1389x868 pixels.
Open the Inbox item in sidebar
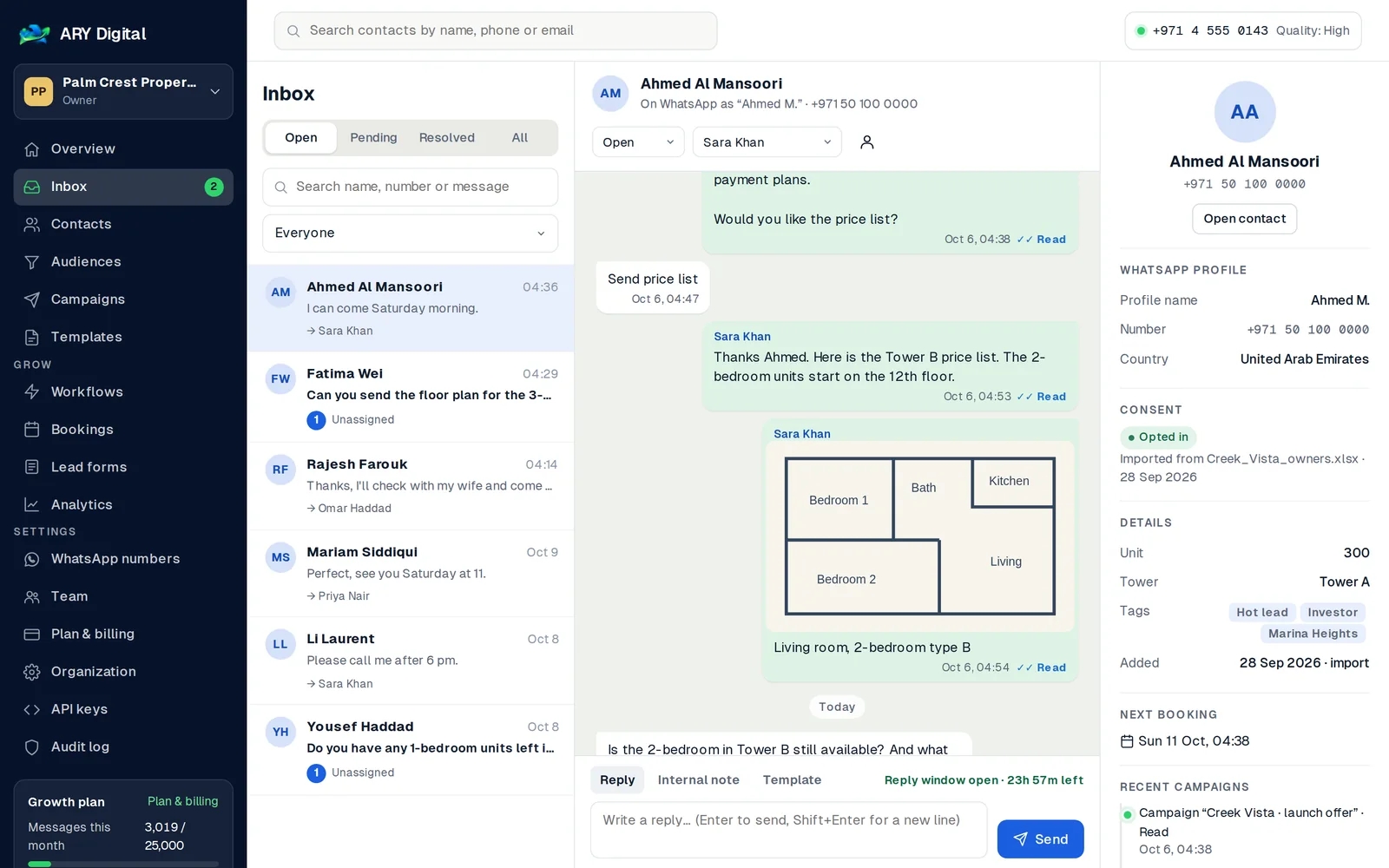point(123,187)
